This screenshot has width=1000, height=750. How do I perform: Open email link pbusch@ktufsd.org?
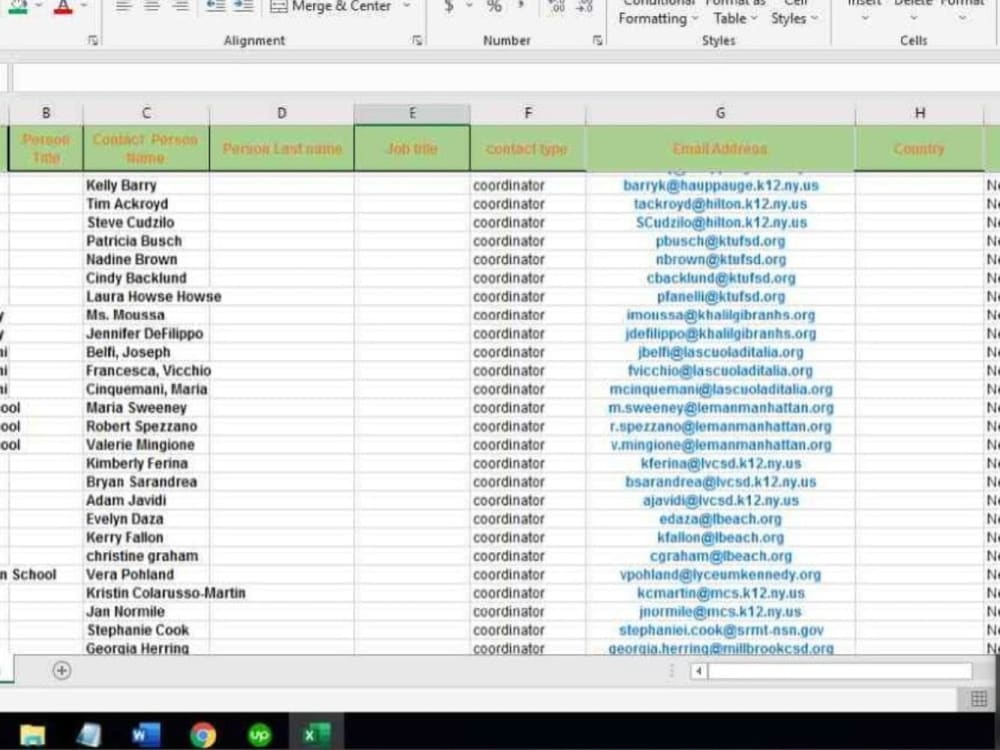[721, 241]
